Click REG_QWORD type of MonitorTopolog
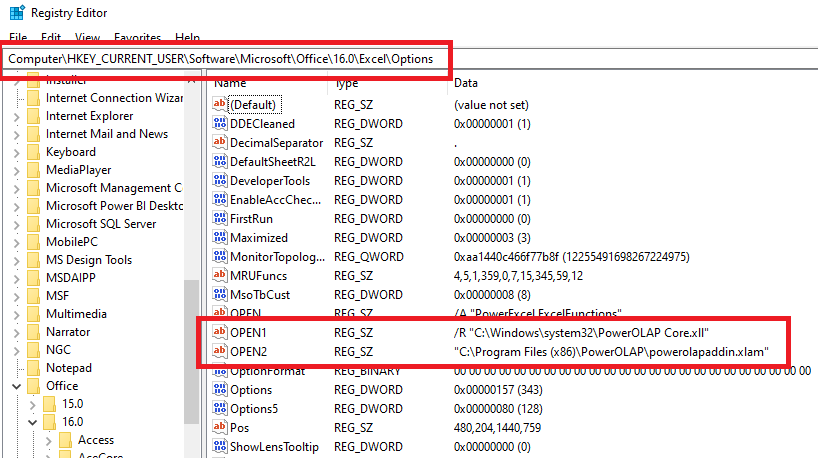Screen dimensions: 818x458 pos(369,257)
